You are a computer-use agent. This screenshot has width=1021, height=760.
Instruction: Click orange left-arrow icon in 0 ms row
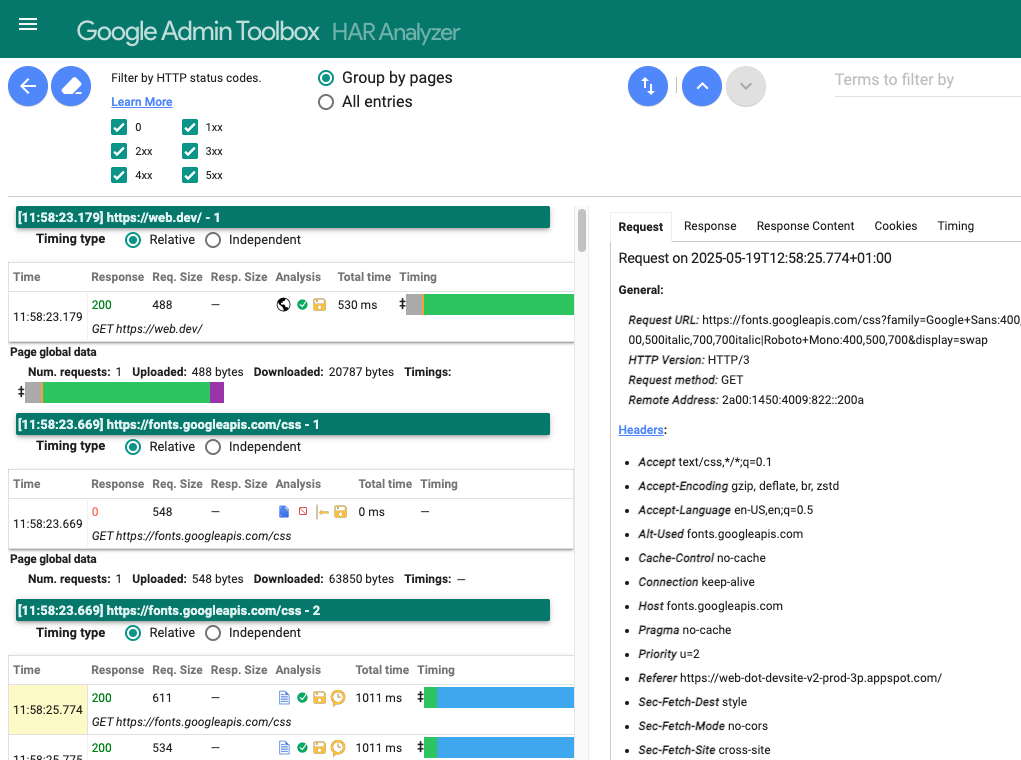point(322,512)
